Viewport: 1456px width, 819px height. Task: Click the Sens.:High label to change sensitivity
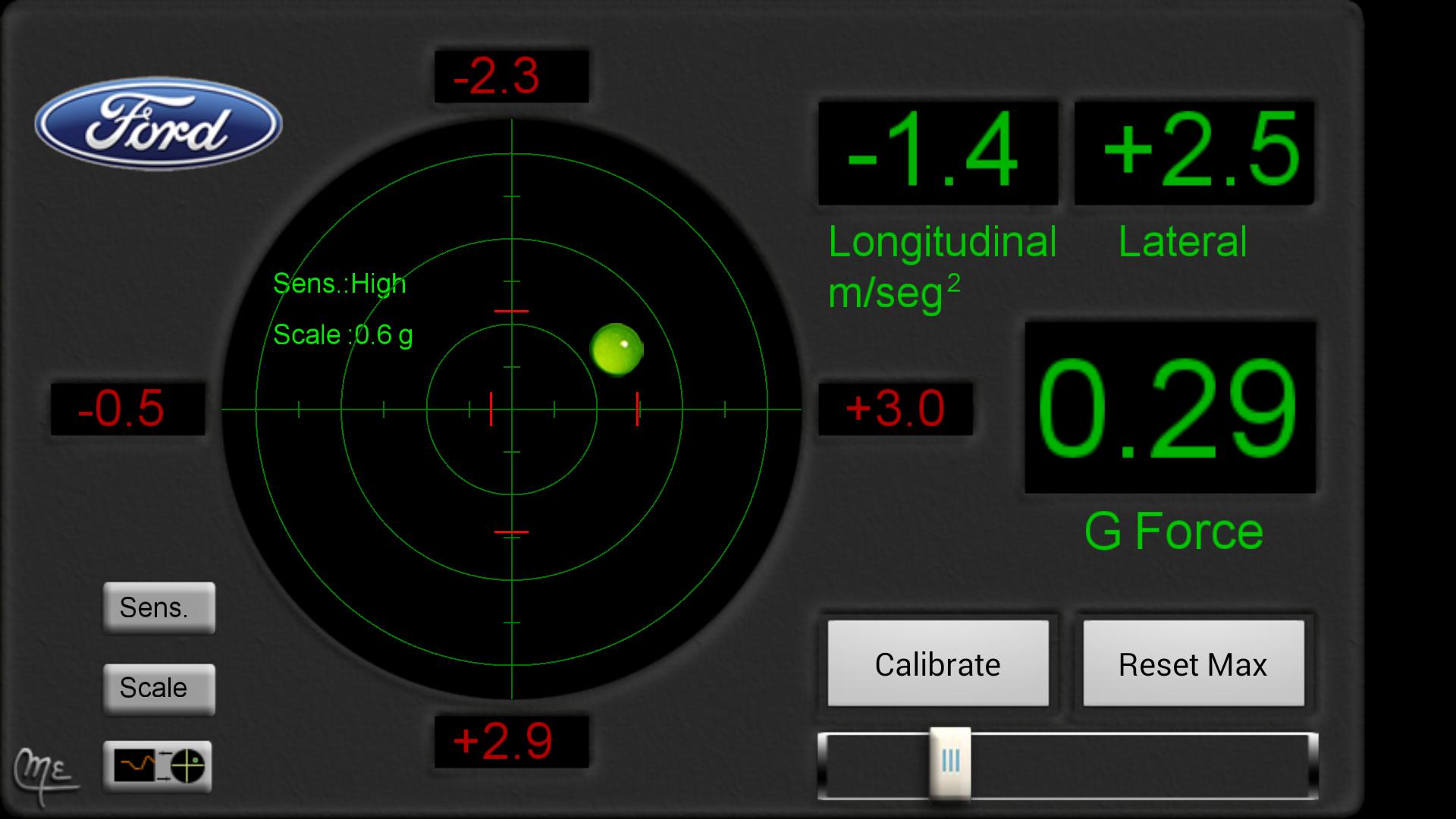pyautogui.click(x=339, y=284)
